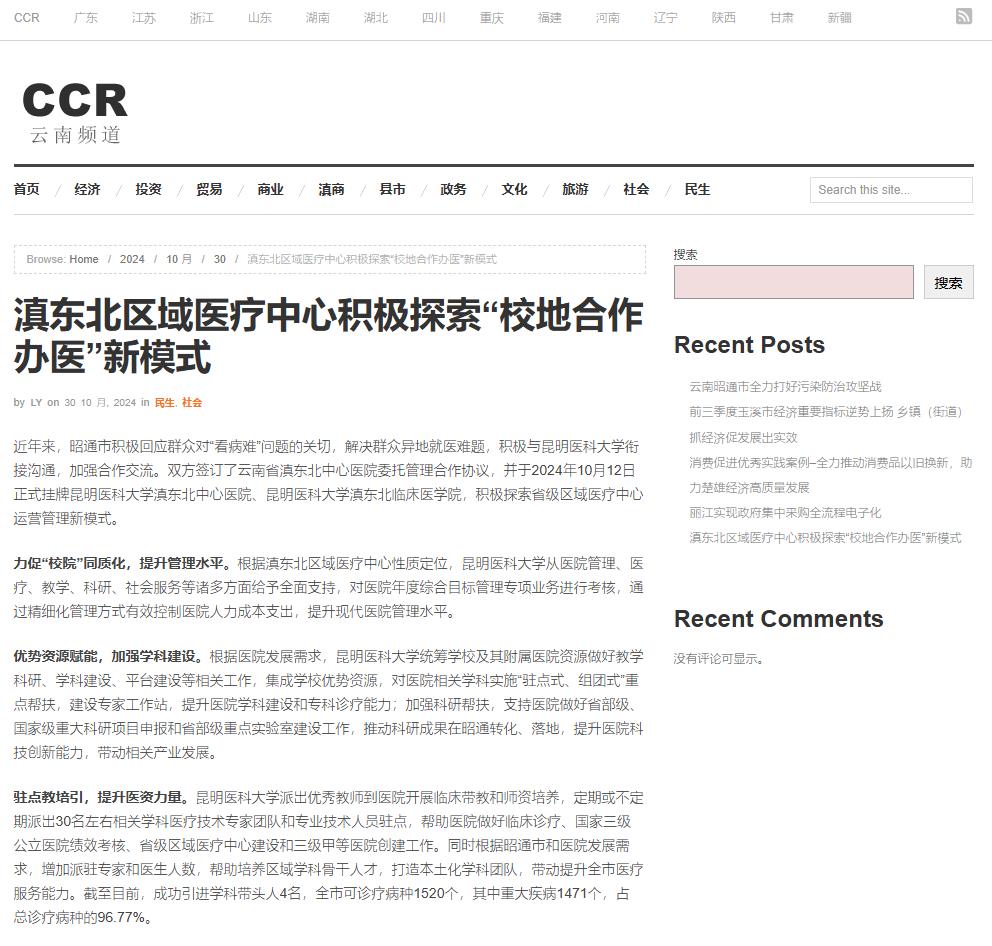
Task: Click the 搜索 button in sidebar
Action: pos(948,282)
